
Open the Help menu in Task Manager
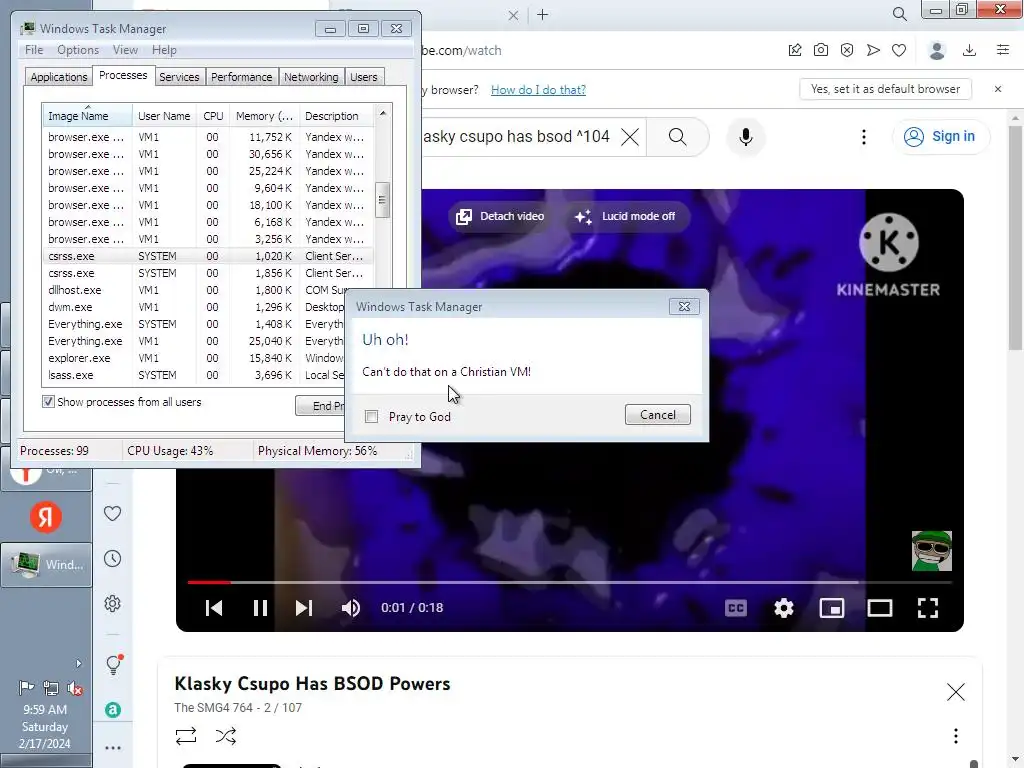point(164,50)
